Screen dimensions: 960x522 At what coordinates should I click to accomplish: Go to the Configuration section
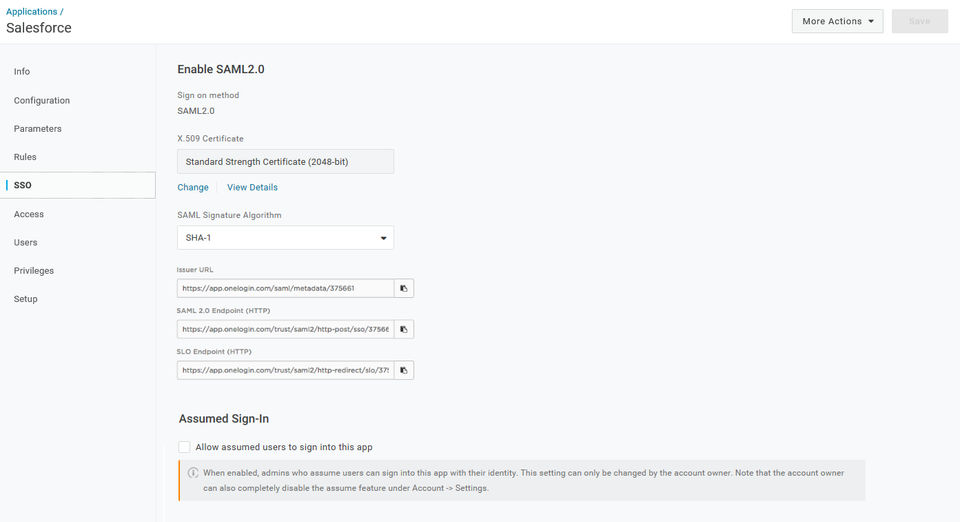(42, 100)
